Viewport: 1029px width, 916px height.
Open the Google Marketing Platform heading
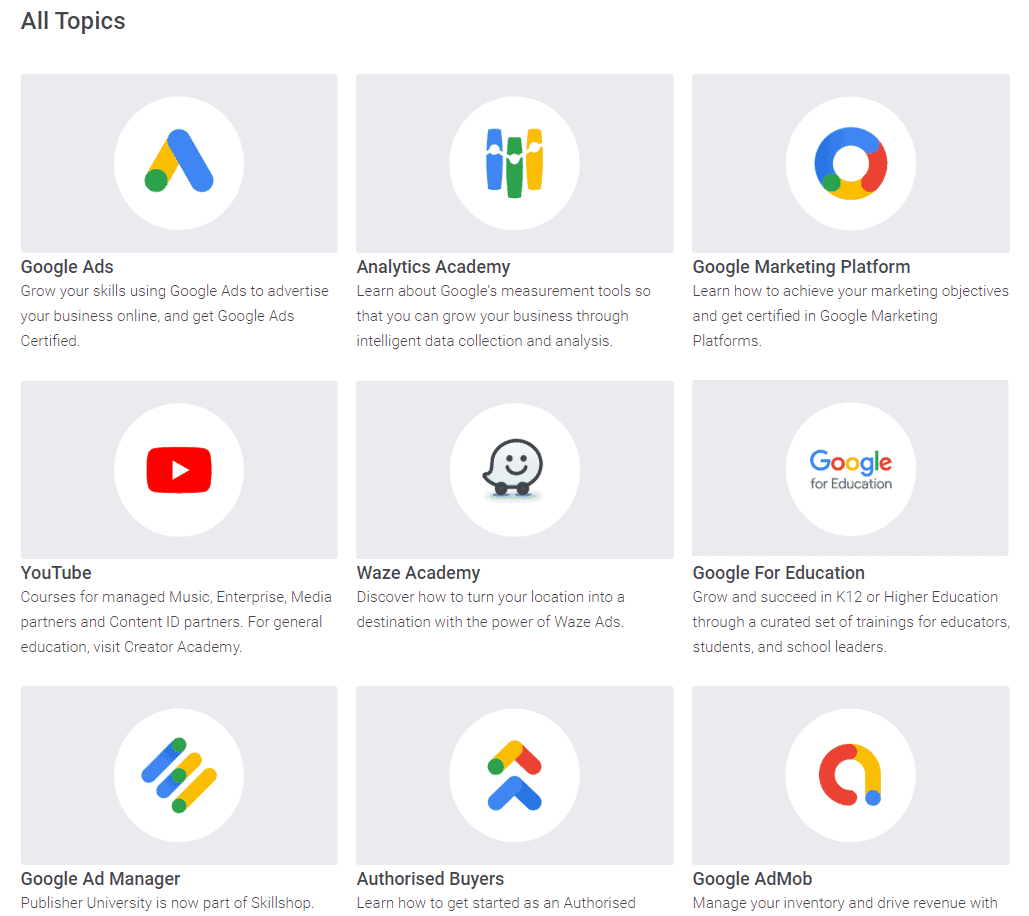801,267
